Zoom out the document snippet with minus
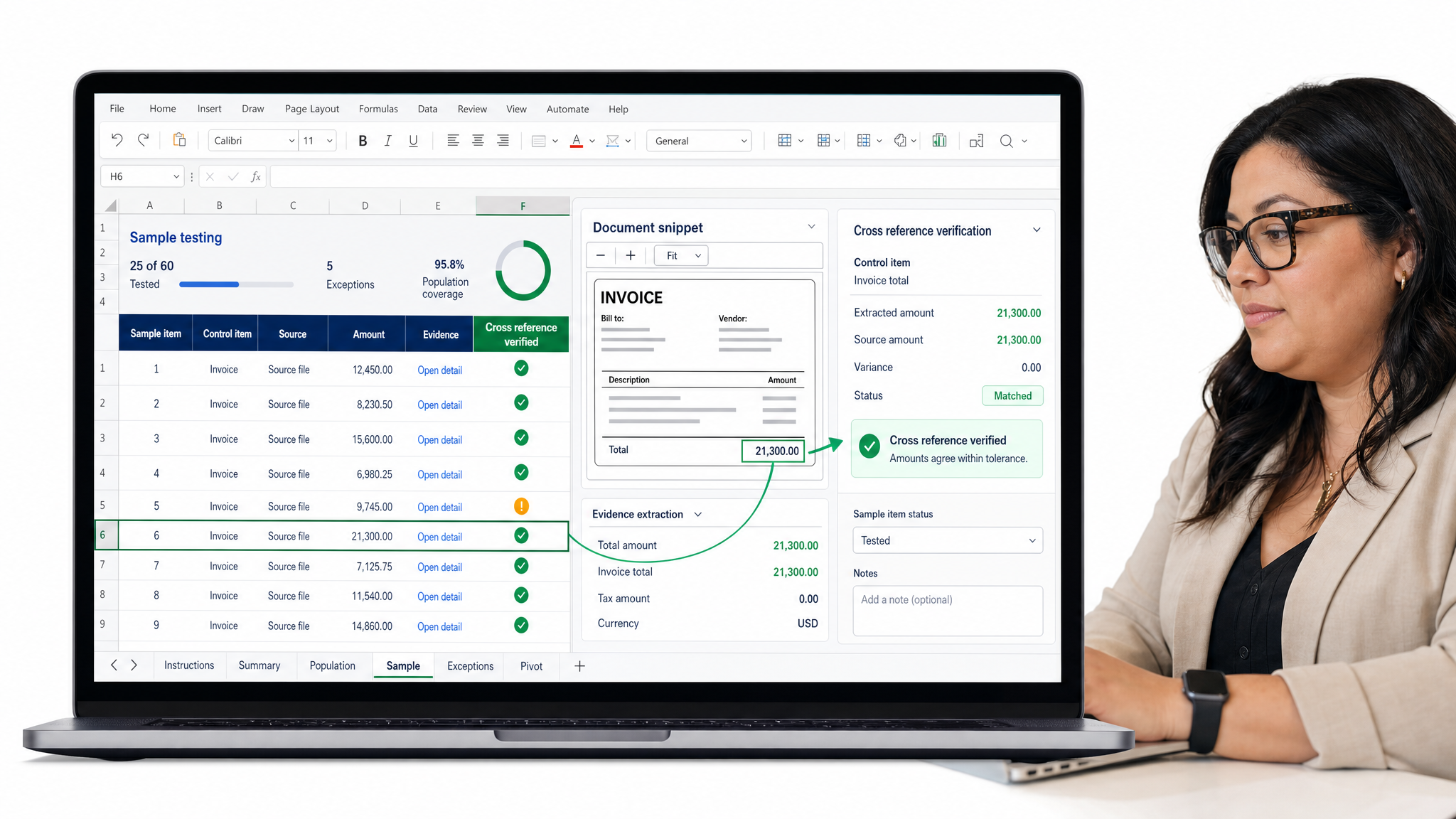 601,255
